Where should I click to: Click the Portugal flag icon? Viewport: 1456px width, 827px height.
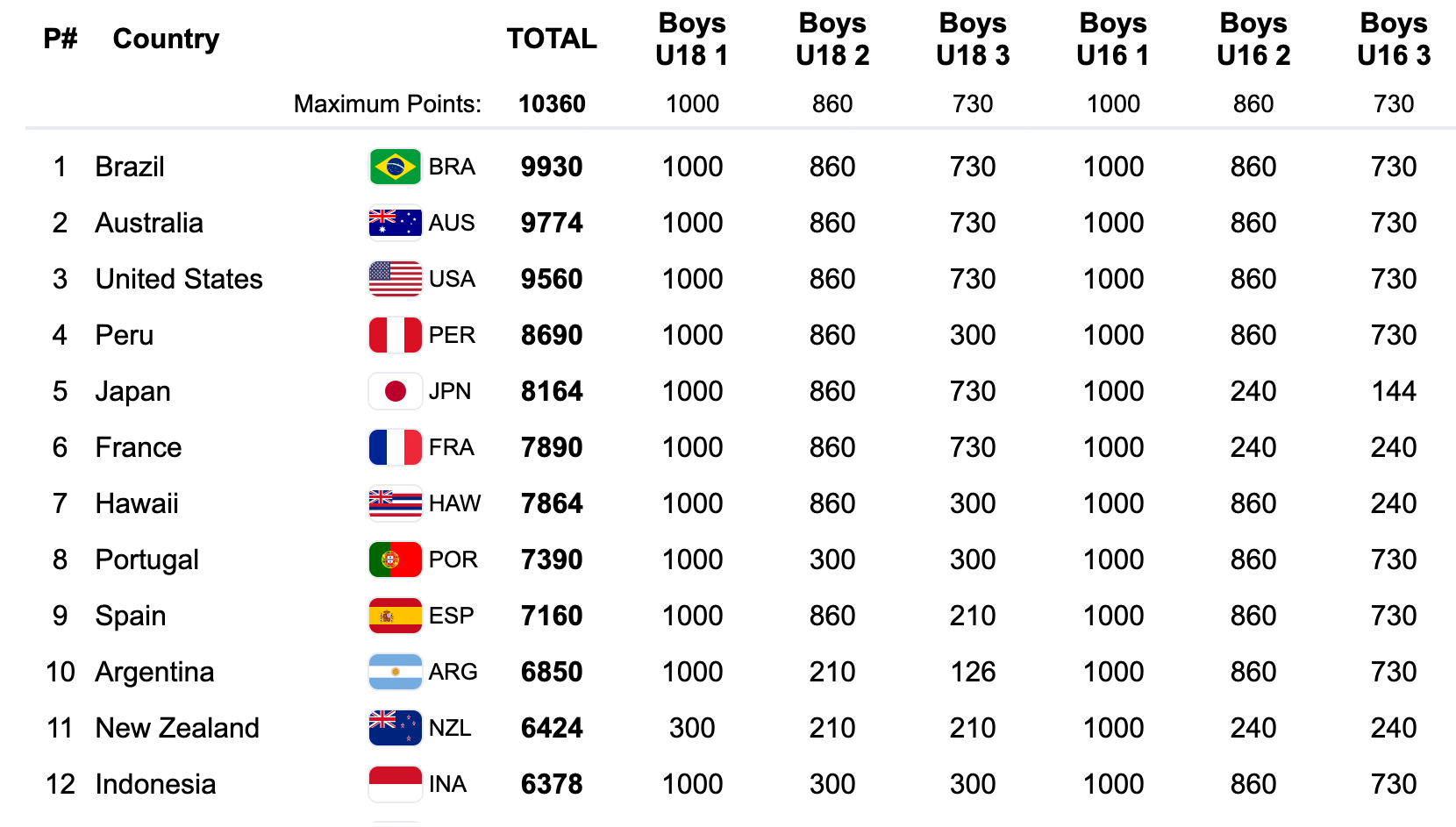[395, 560]
